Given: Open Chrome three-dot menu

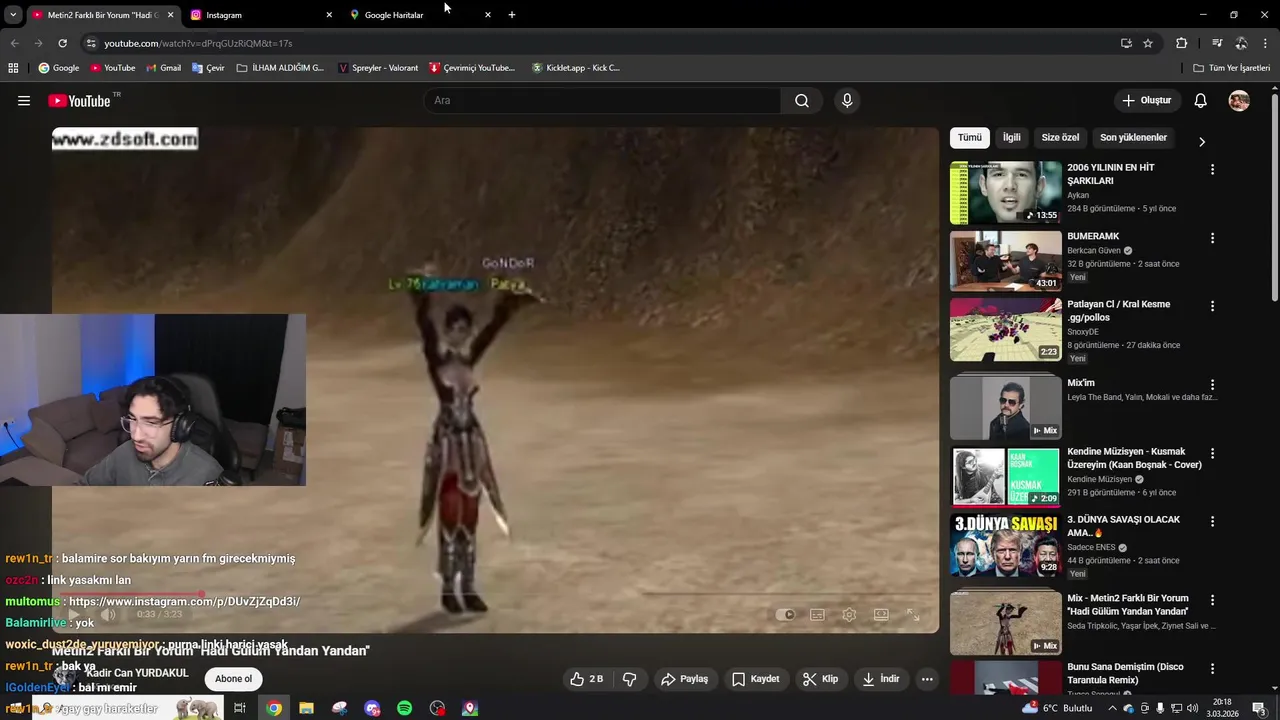Looking at the screenshot, I should [1265, 43].
